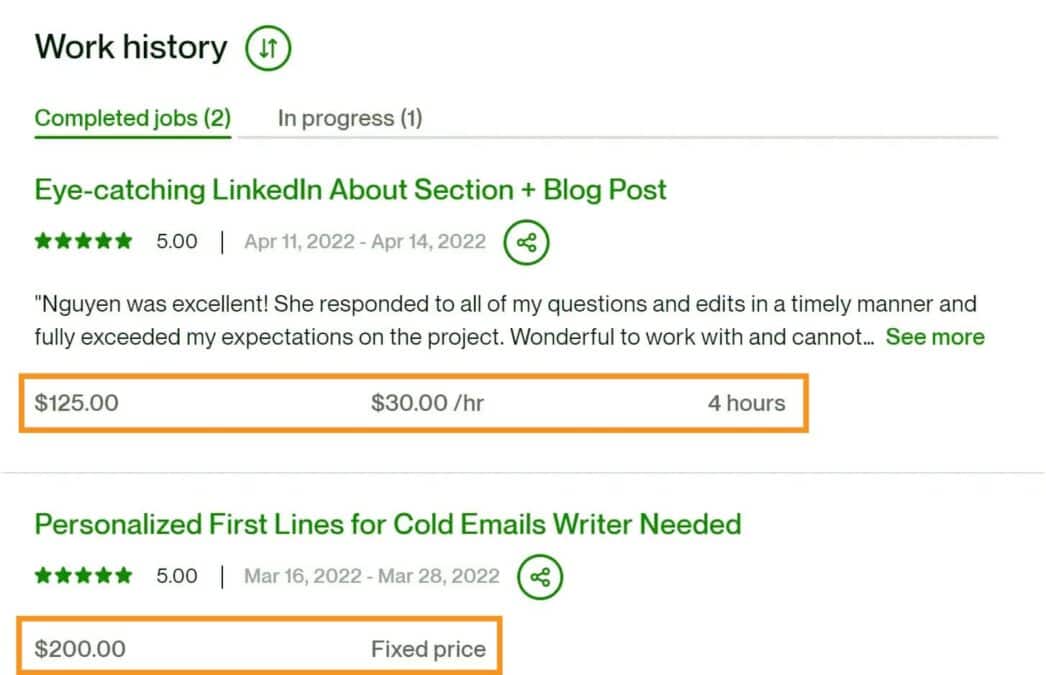Click the Fixed price label

pos(428,648)
